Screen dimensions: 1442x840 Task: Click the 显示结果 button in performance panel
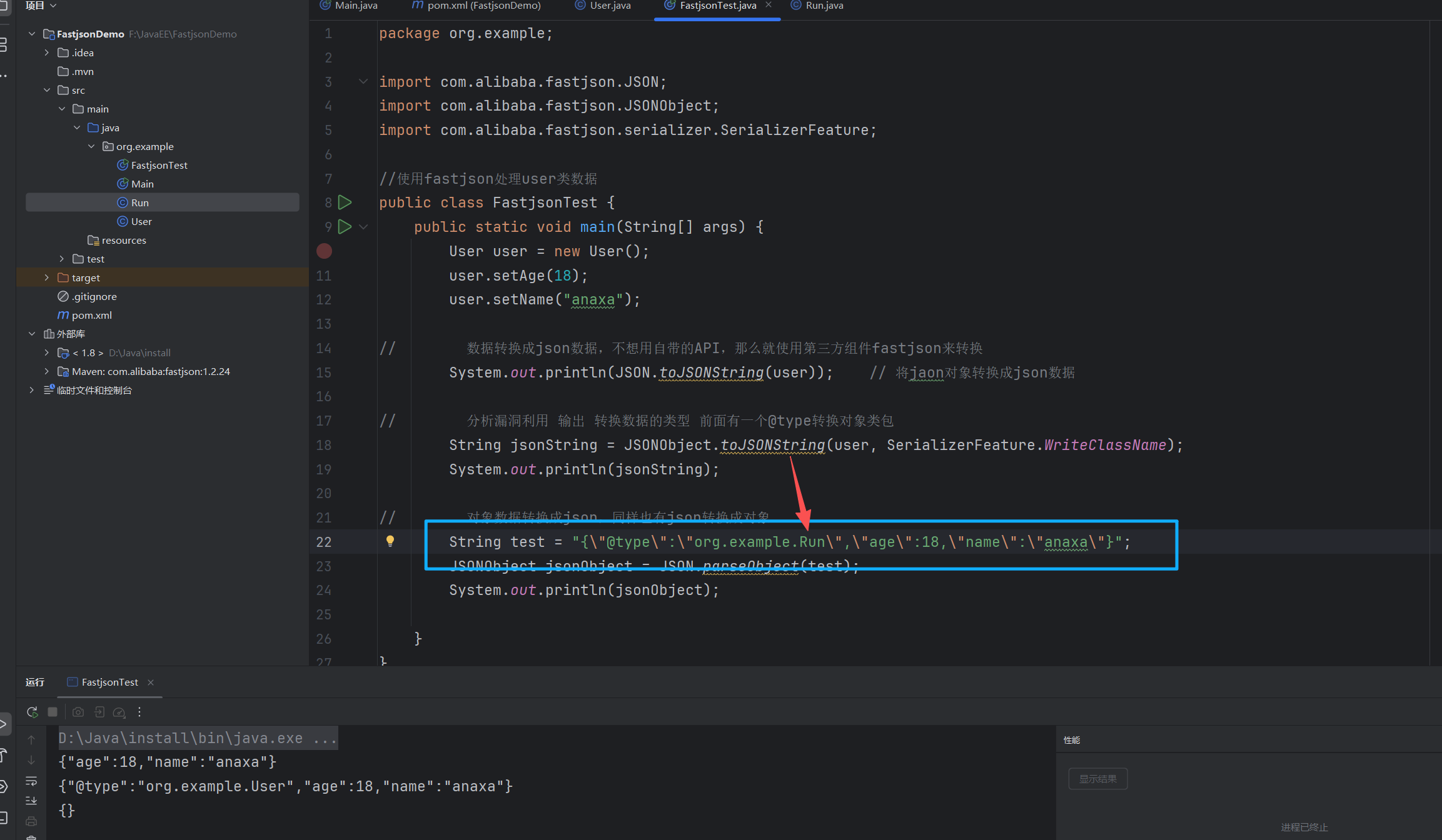tap(1097, 779)
